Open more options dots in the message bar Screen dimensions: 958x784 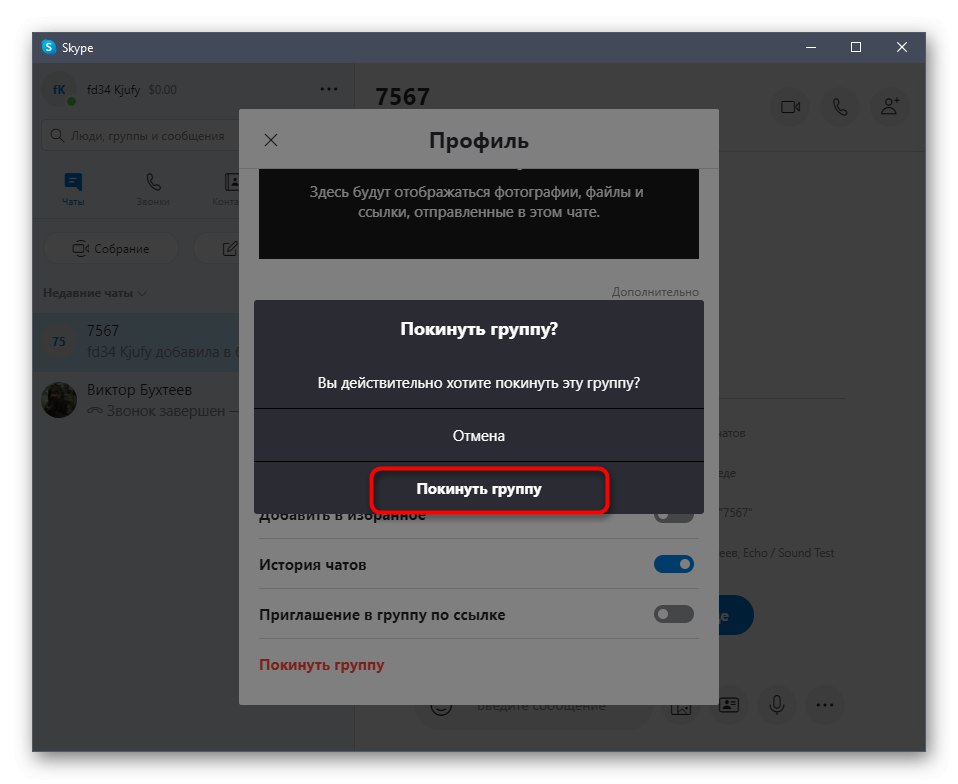[x=825, y=705]
